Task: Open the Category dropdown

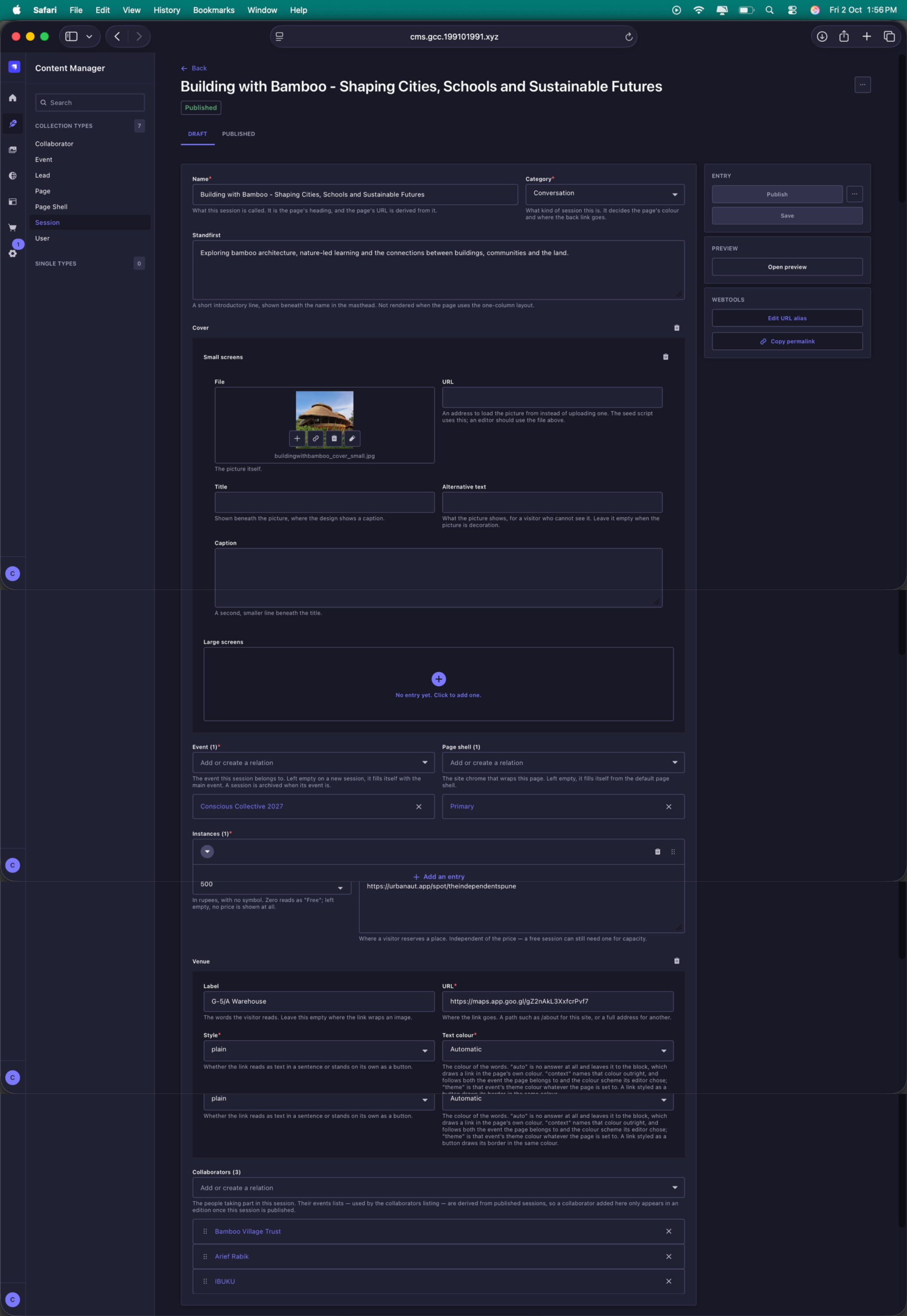Action: tap(605, 195)
